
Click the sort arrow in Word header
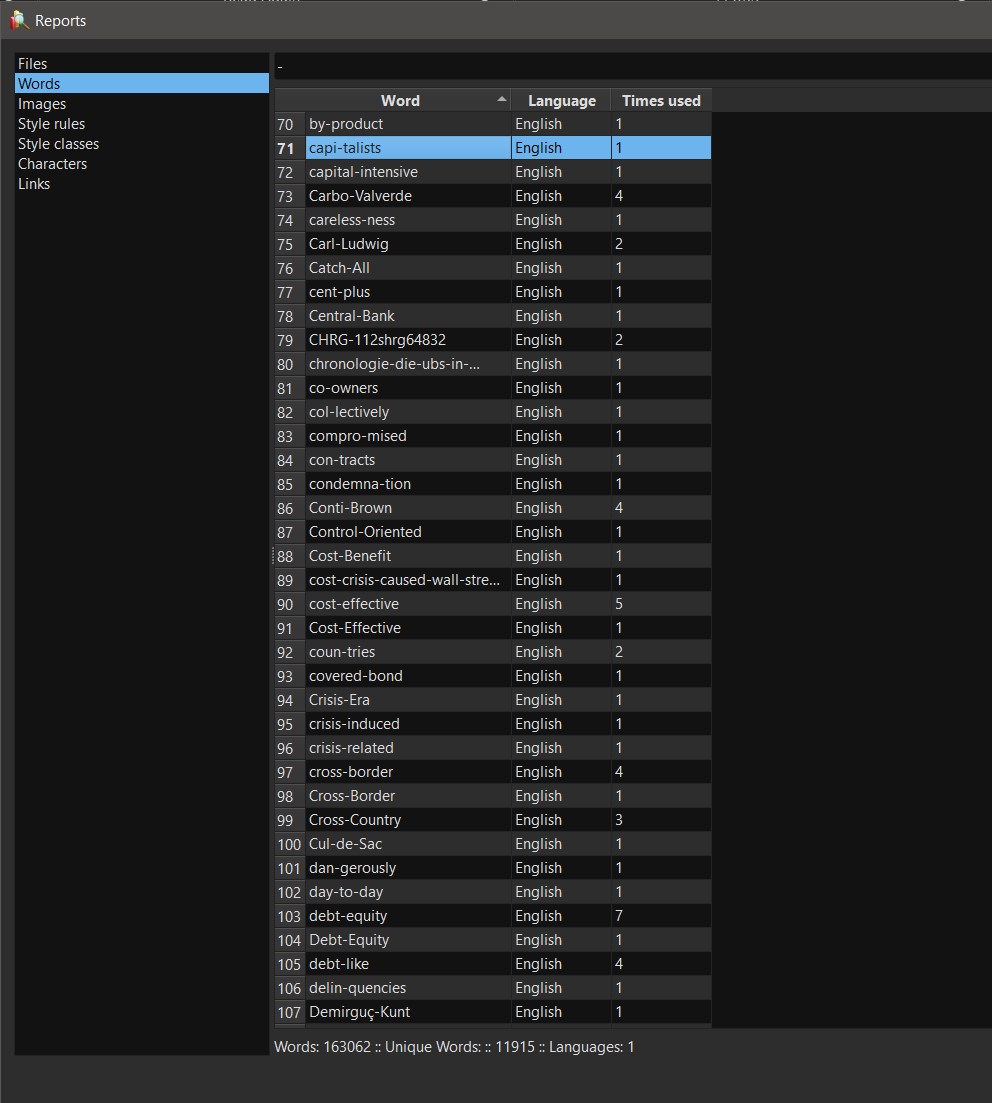[x=501, y=99]
